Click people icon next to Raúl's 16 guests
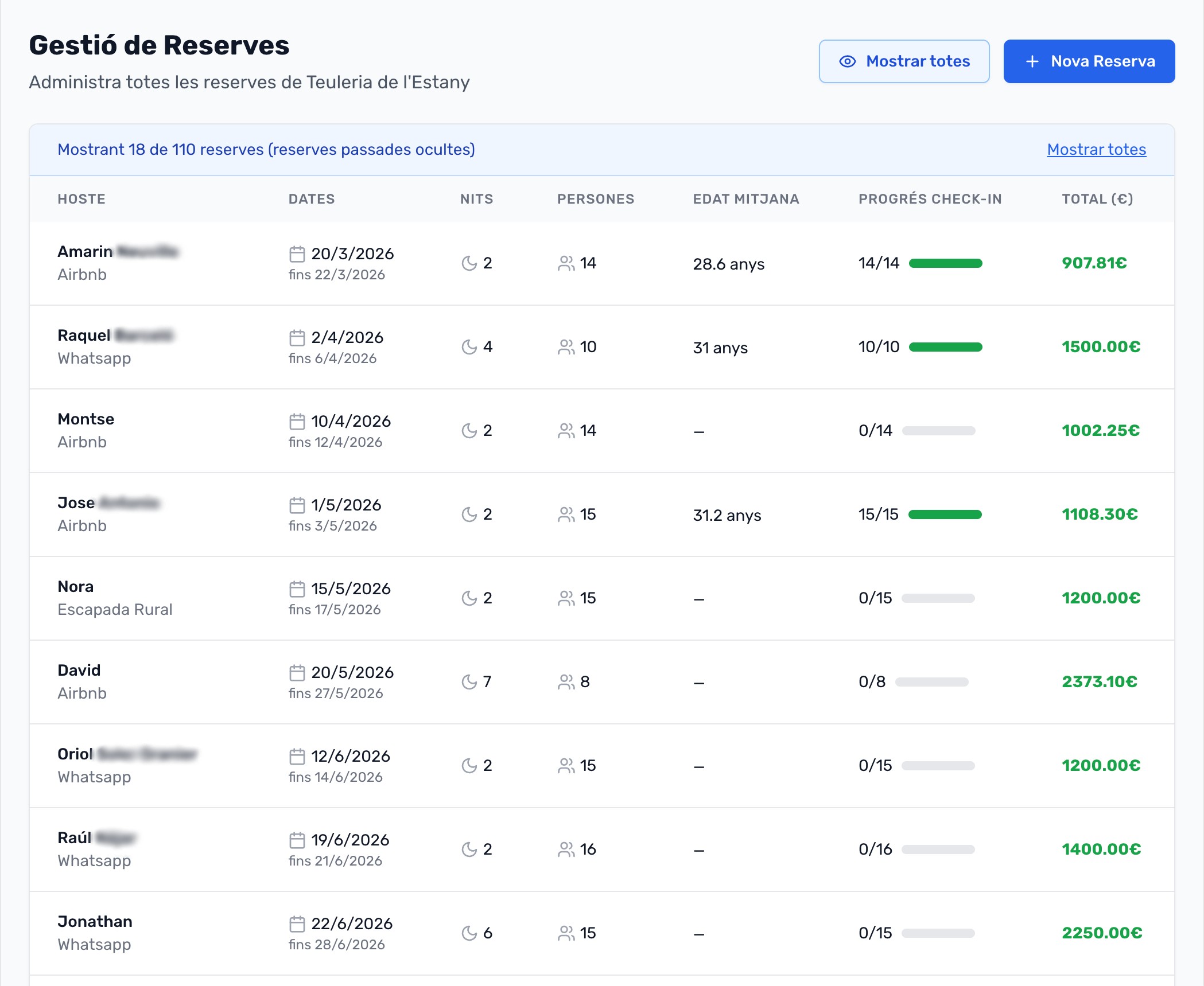1204x986 pixels. point(566,849)
